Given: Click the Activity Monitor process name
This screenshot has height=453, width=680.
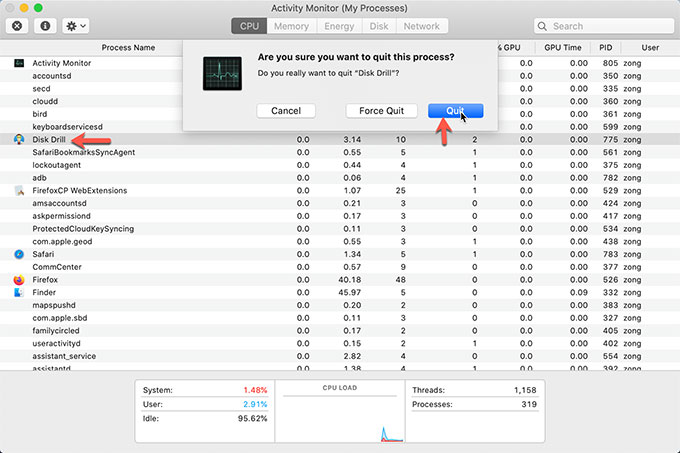Looking at the screenshot, I should click(x=62, y=63).
